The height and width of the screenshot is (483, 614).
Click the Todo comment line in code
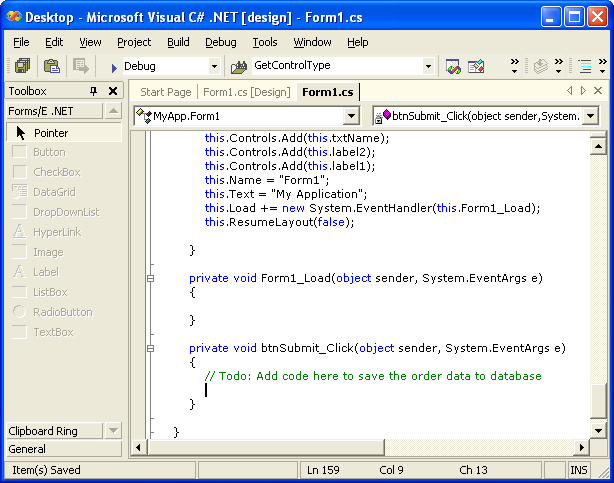tap(373, 376)
